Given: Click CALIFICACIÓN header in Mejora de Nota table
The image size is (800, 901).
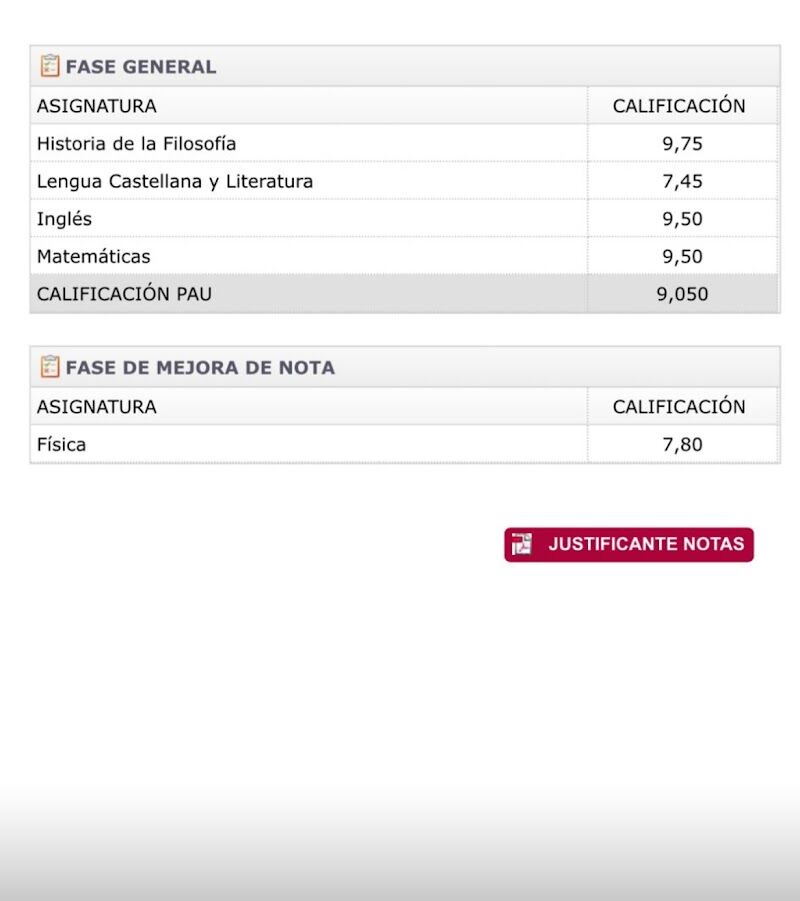Looking at the screenshot, I should click(679, 407).
